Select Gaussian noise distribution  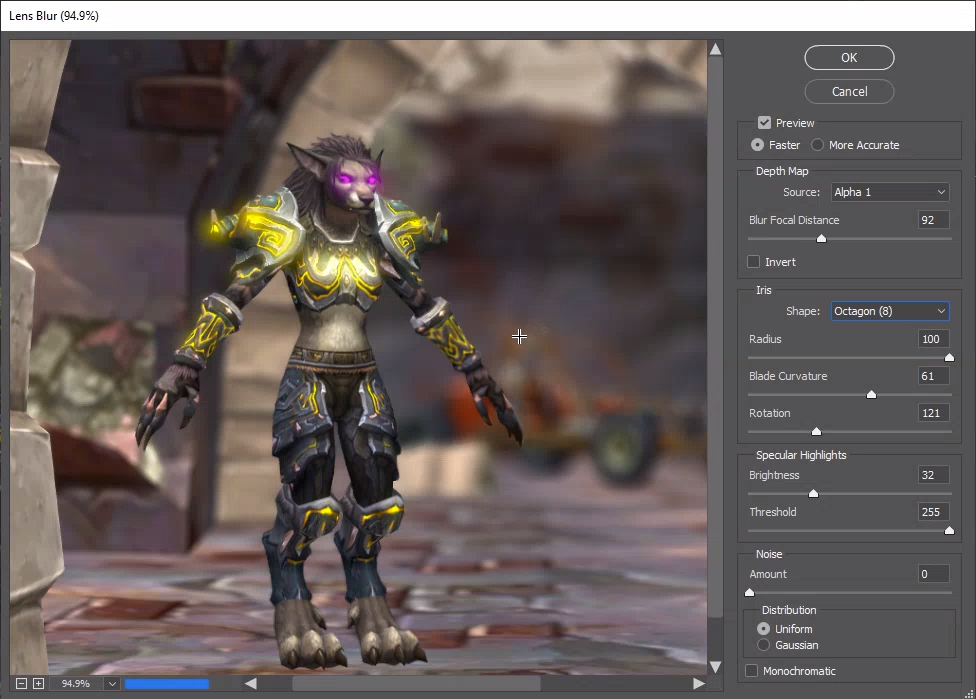(x=764, y=645)
